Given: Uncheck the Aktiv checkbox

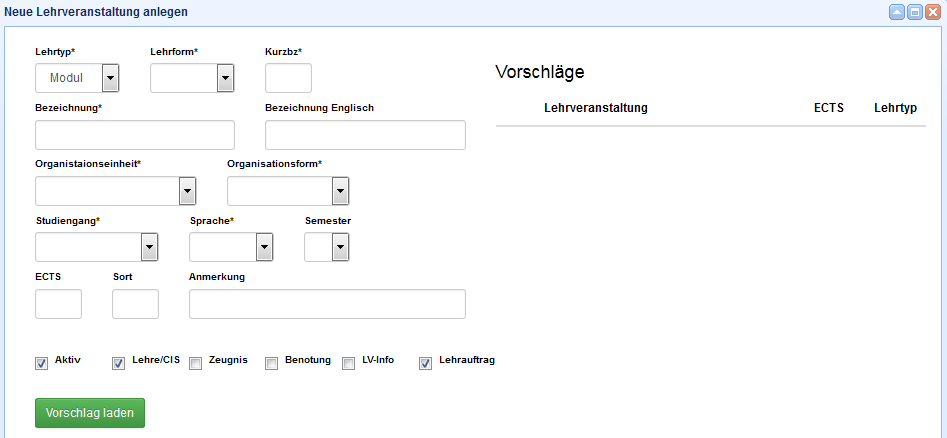Looking at the screenshot, I should point(42,363).
